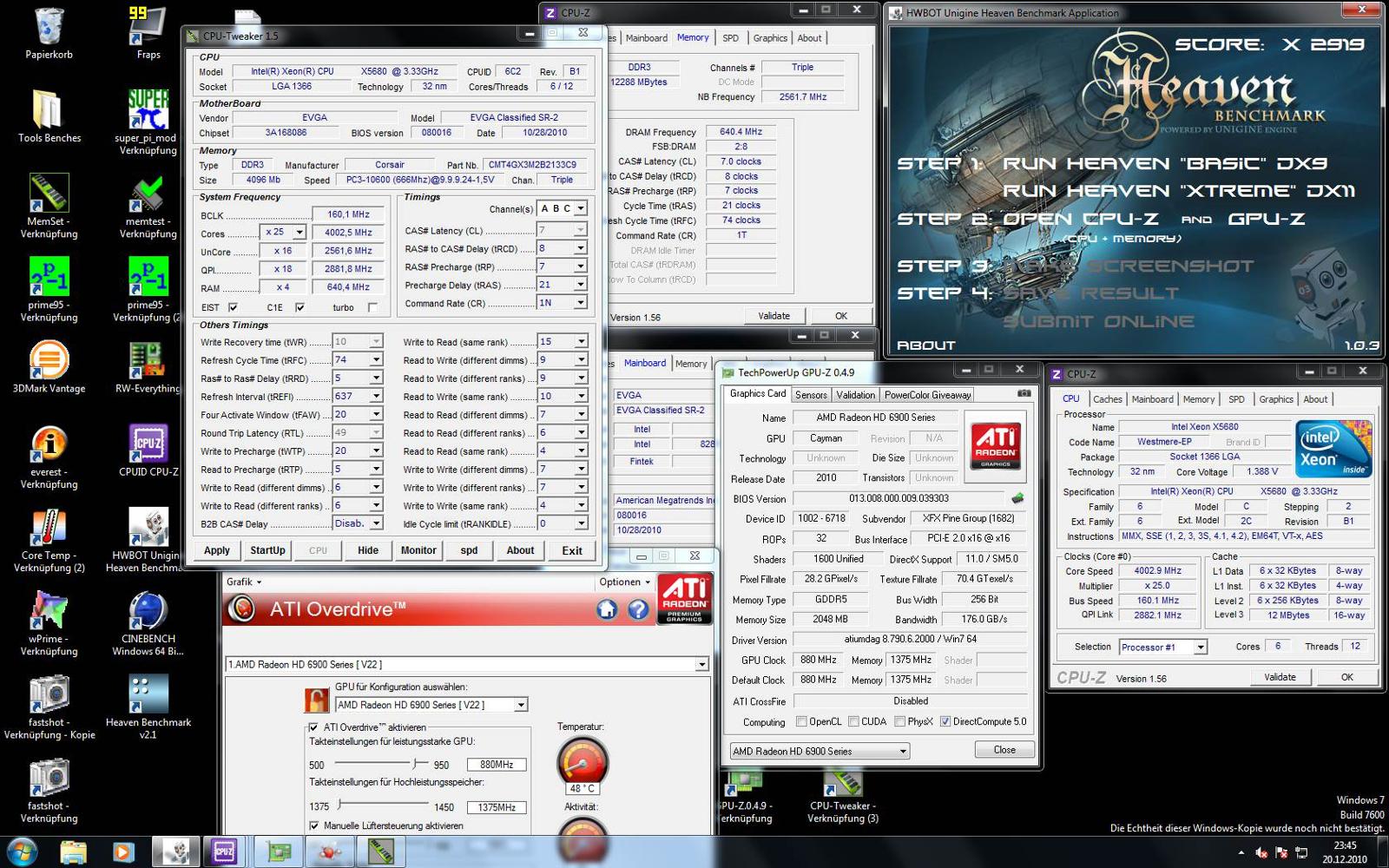The width and height of the screenshot is (1389, 868).
Task: Open the PowerColor Giveaway tab in GPU-Z
Action: click(x=927, y=394)
